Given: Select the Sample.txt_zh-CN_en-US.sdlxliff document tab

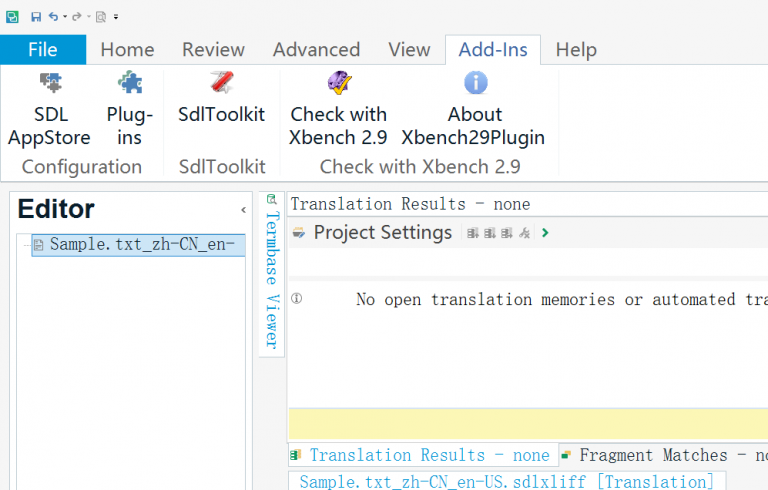Looking at the screenshot, I should 506,482.
